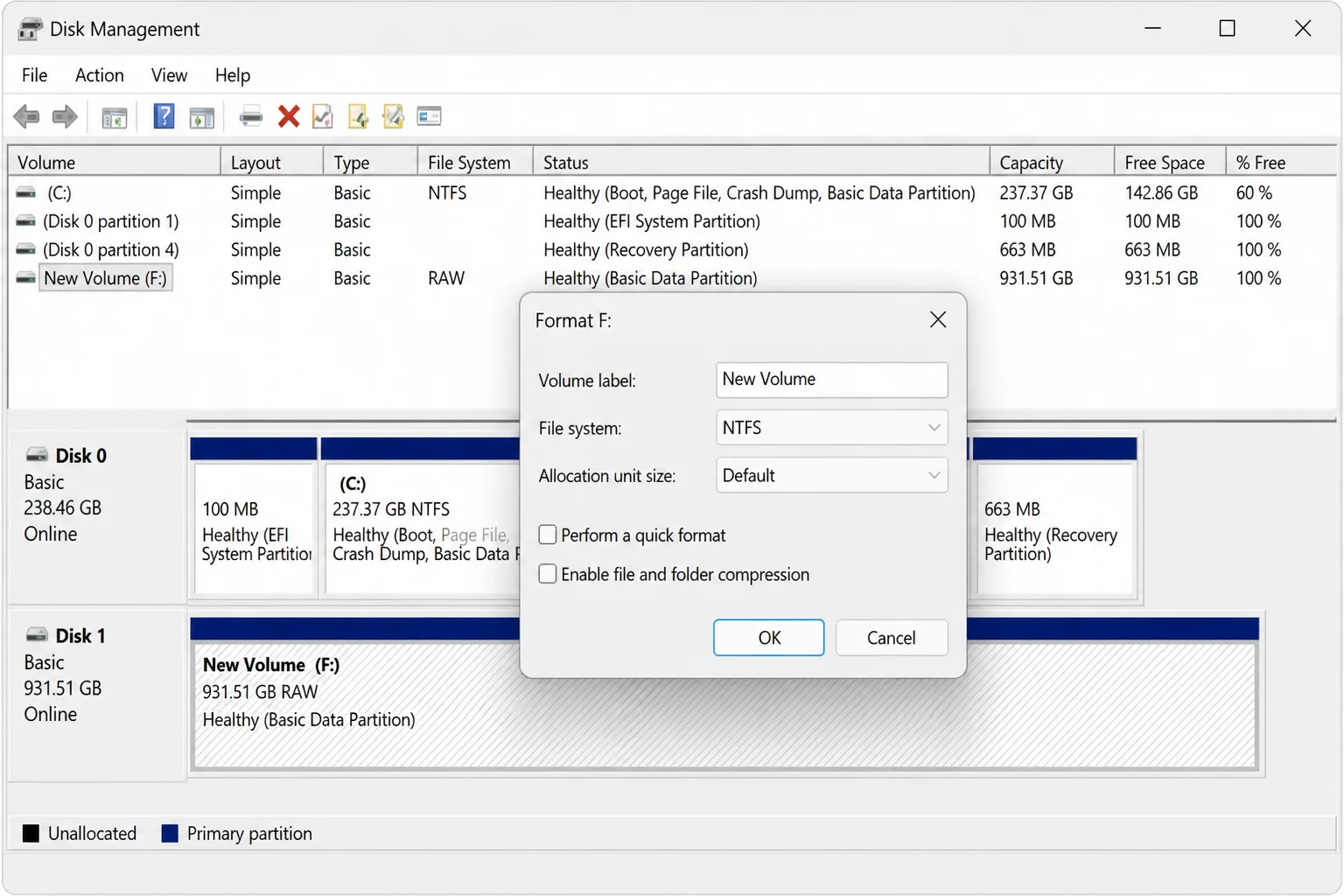The height and width of the screenshot is (896, 1344).
Task: Sort by the Free Space column header
Action: coord(1170,163)
